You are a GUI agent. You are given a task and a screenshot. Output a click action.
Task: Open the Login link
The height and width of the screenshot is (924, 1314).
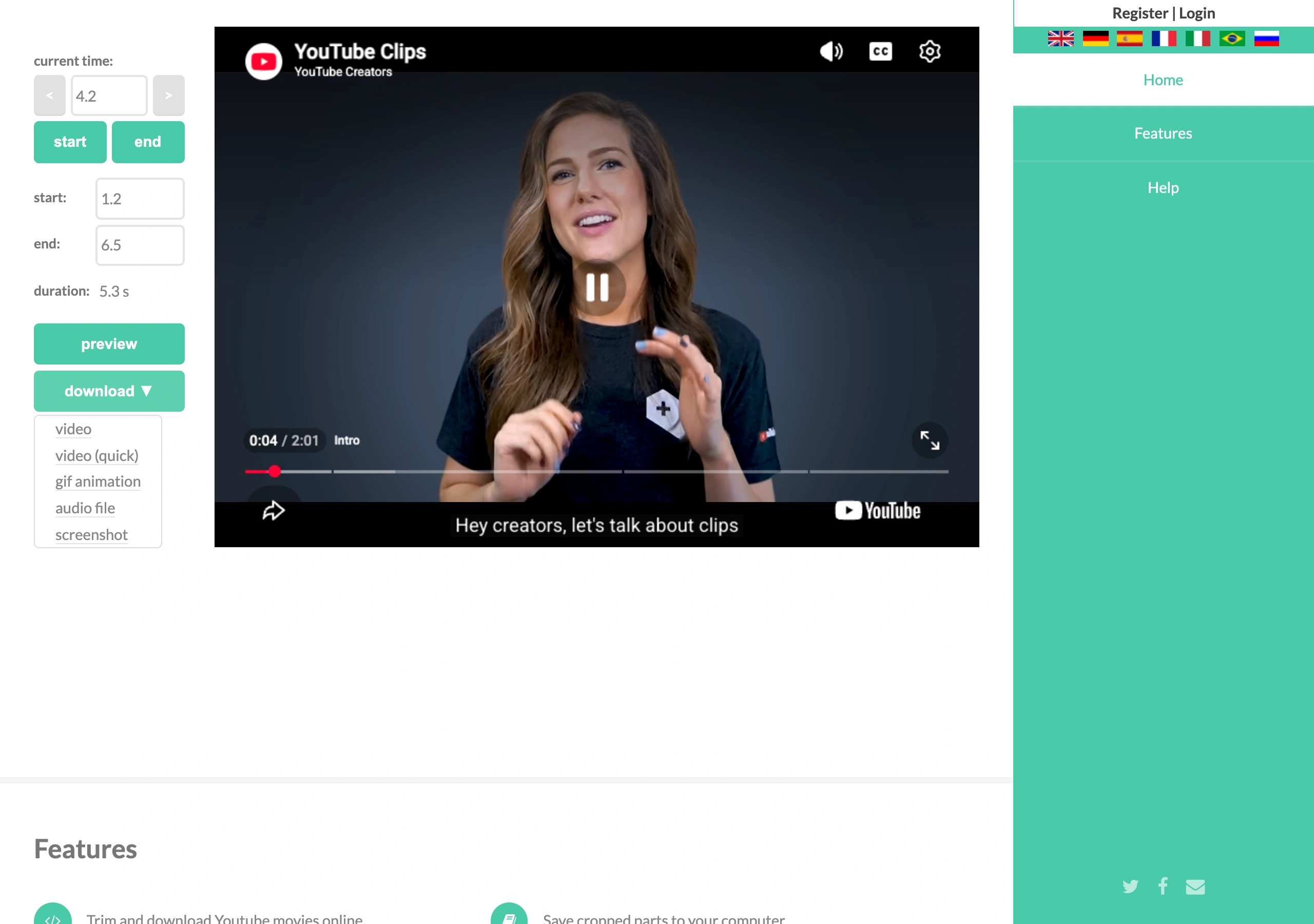[1196, 13]
